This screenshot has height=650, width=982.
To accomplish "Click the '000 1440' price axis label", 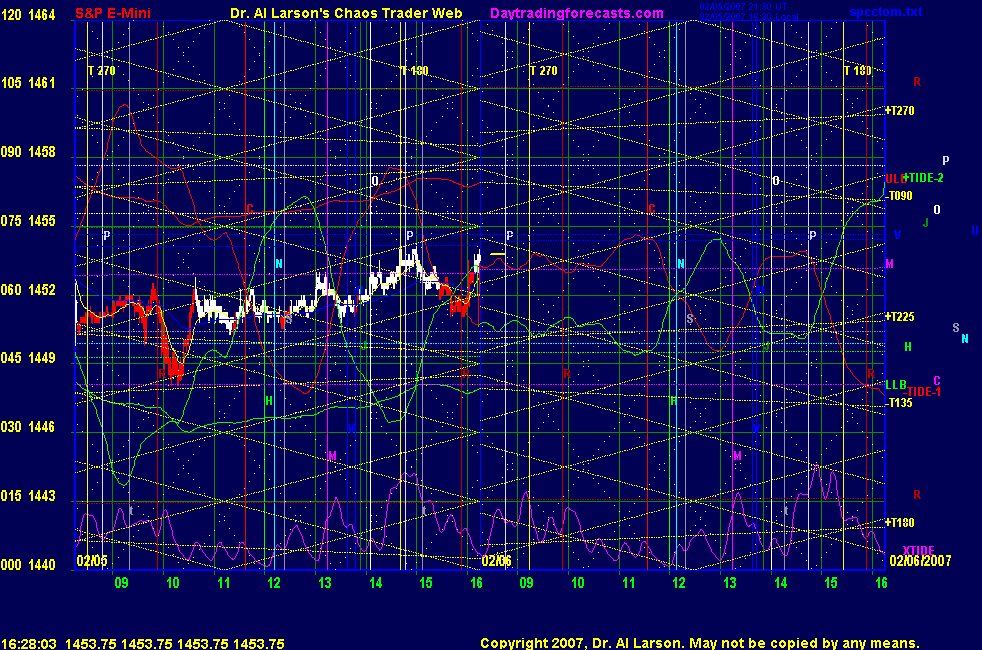I will [28, 564].
